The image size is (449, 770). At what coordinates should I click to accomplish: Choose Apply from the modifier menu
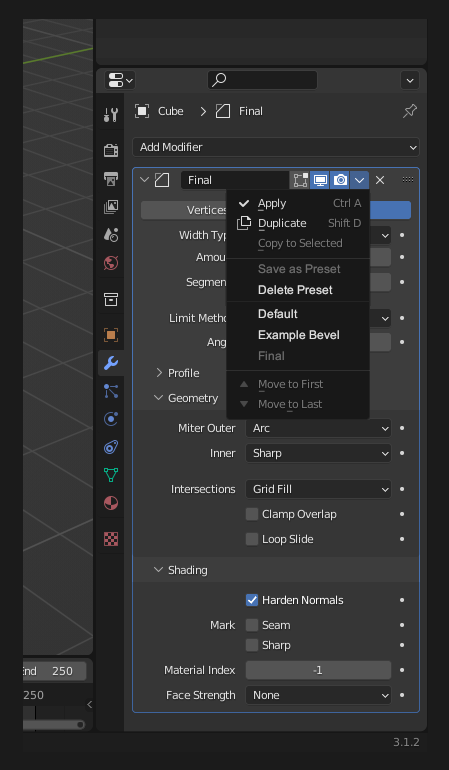coord(299,203)
